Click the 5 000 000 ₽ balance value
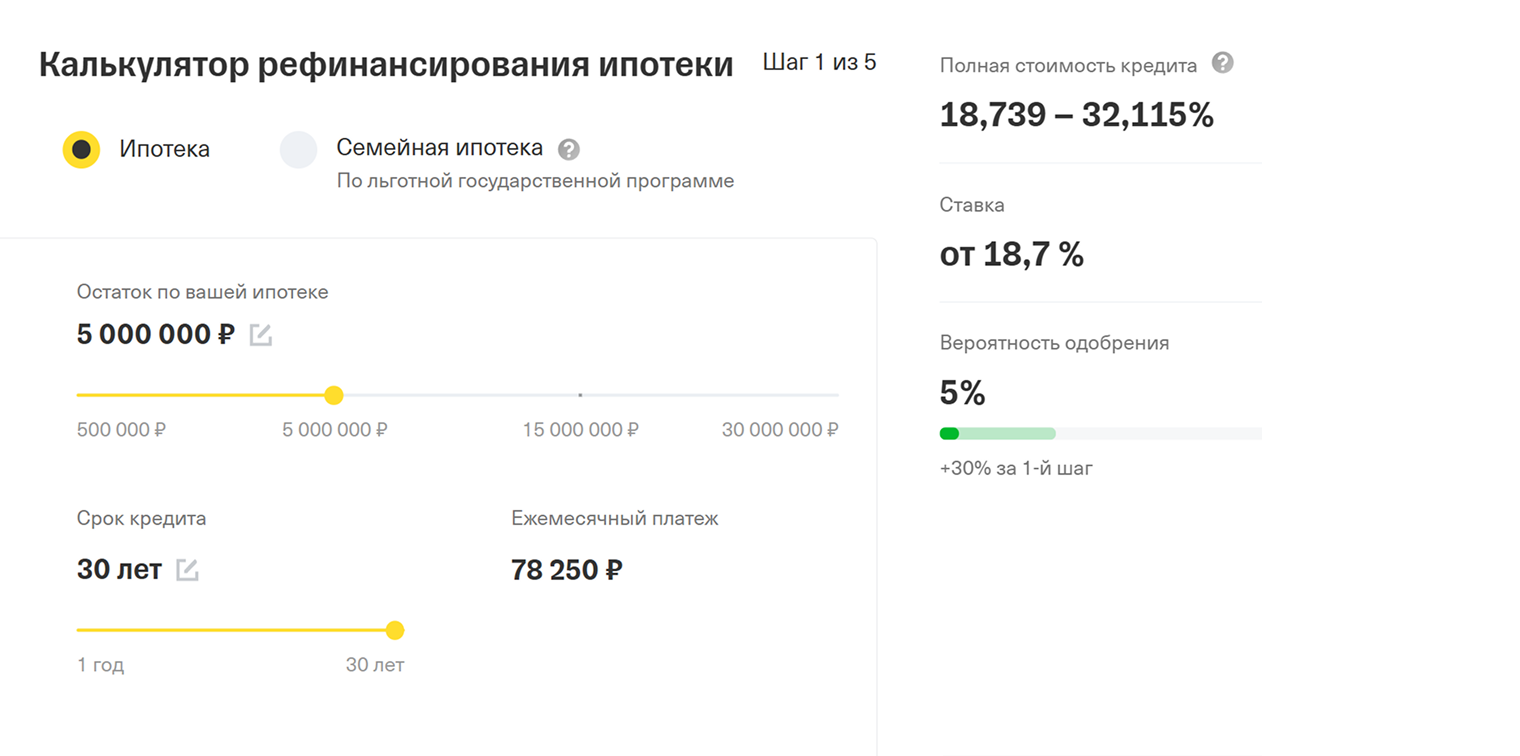The width and height of the screenshot is (1520, 756). (x=155, y=334)
